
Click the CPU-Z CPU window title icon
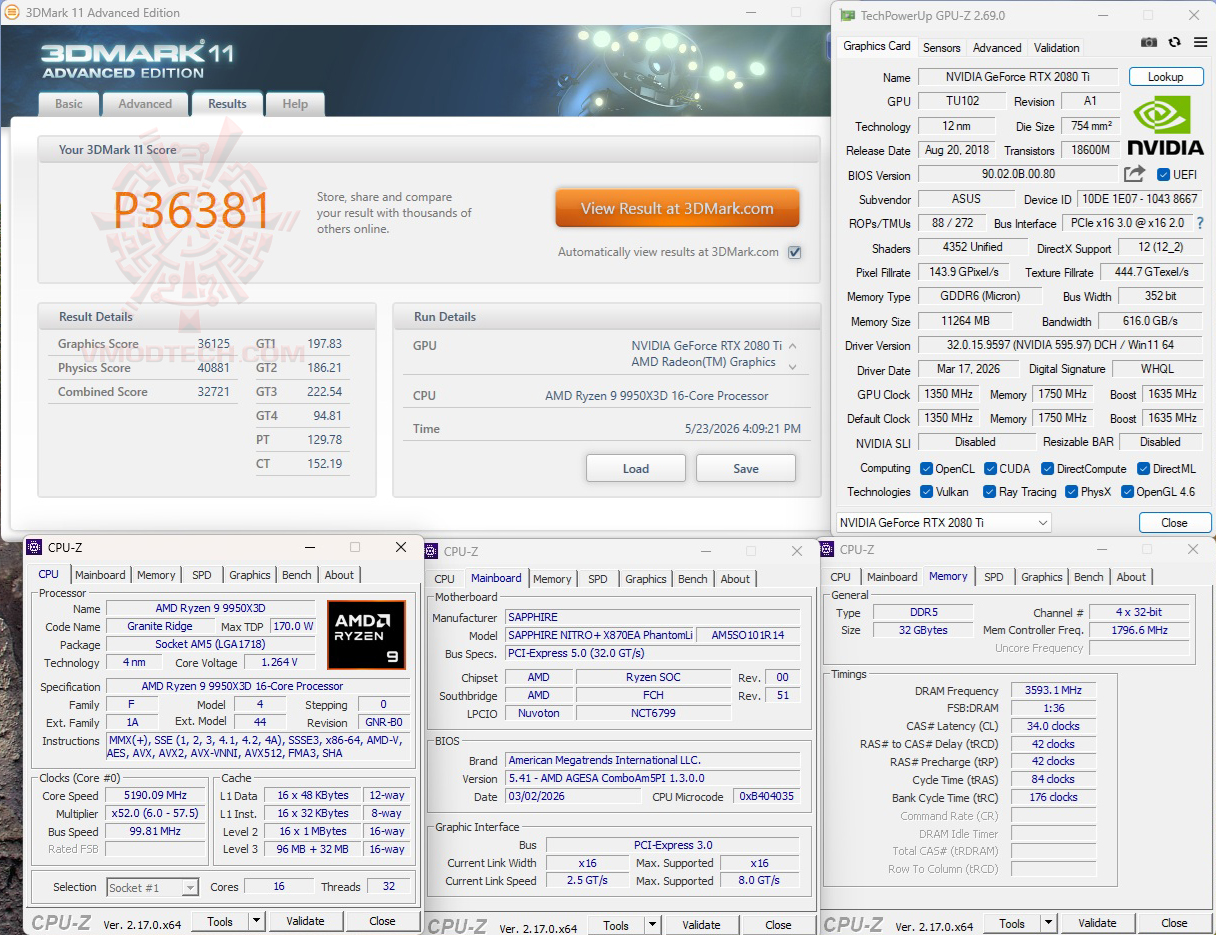[x=34, y=547]
